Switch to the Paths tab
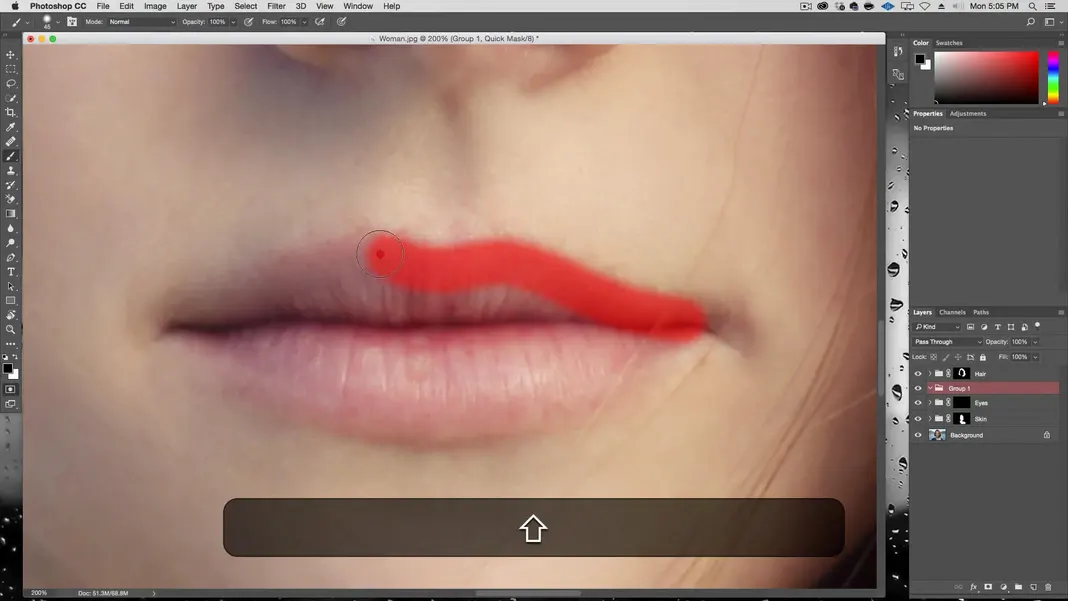Viewport: 1068px width, 601px height. click(x=981, y=312)
